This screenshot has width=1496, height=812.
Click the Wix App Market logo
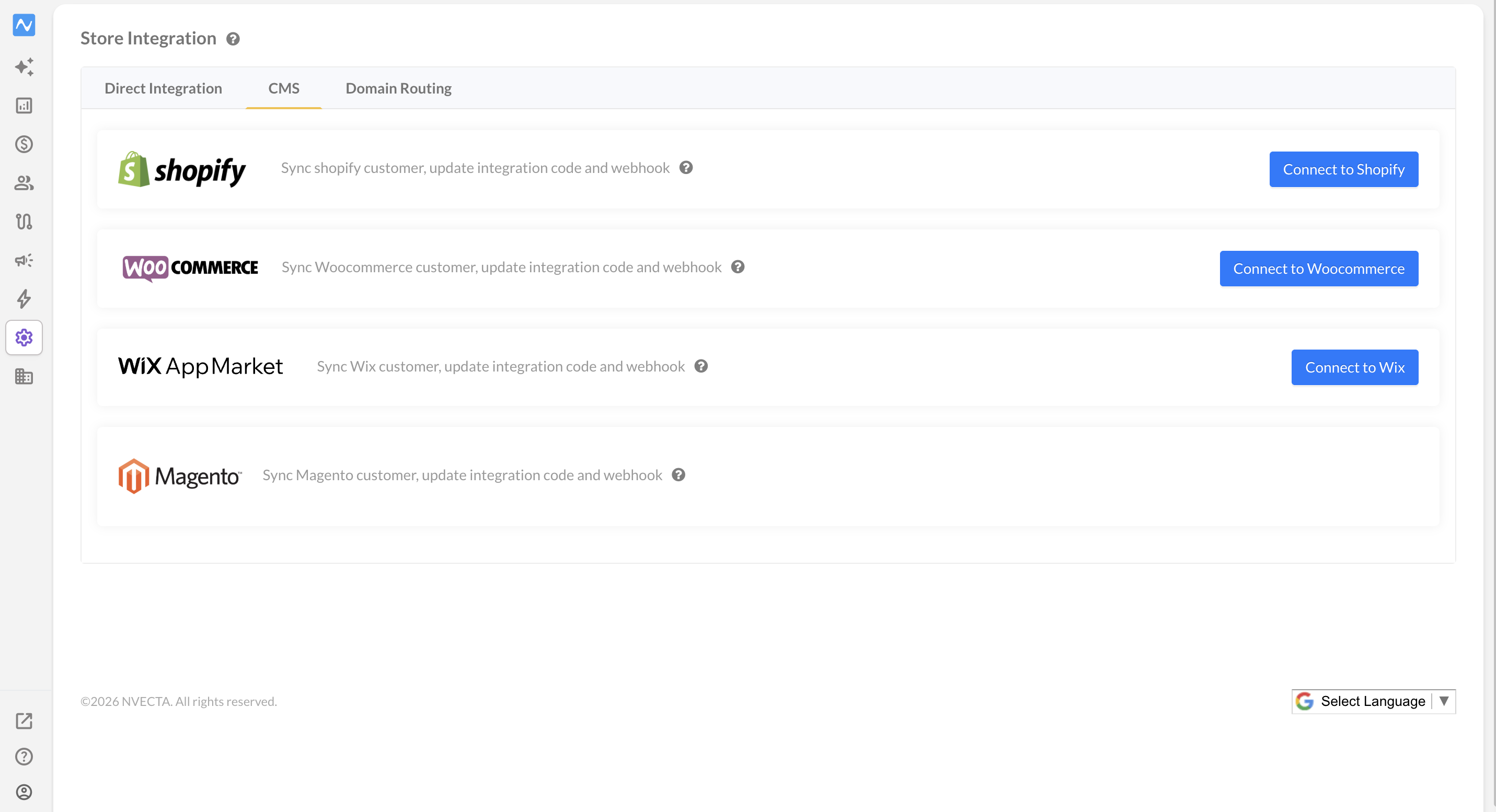click(x=200, y=366)
